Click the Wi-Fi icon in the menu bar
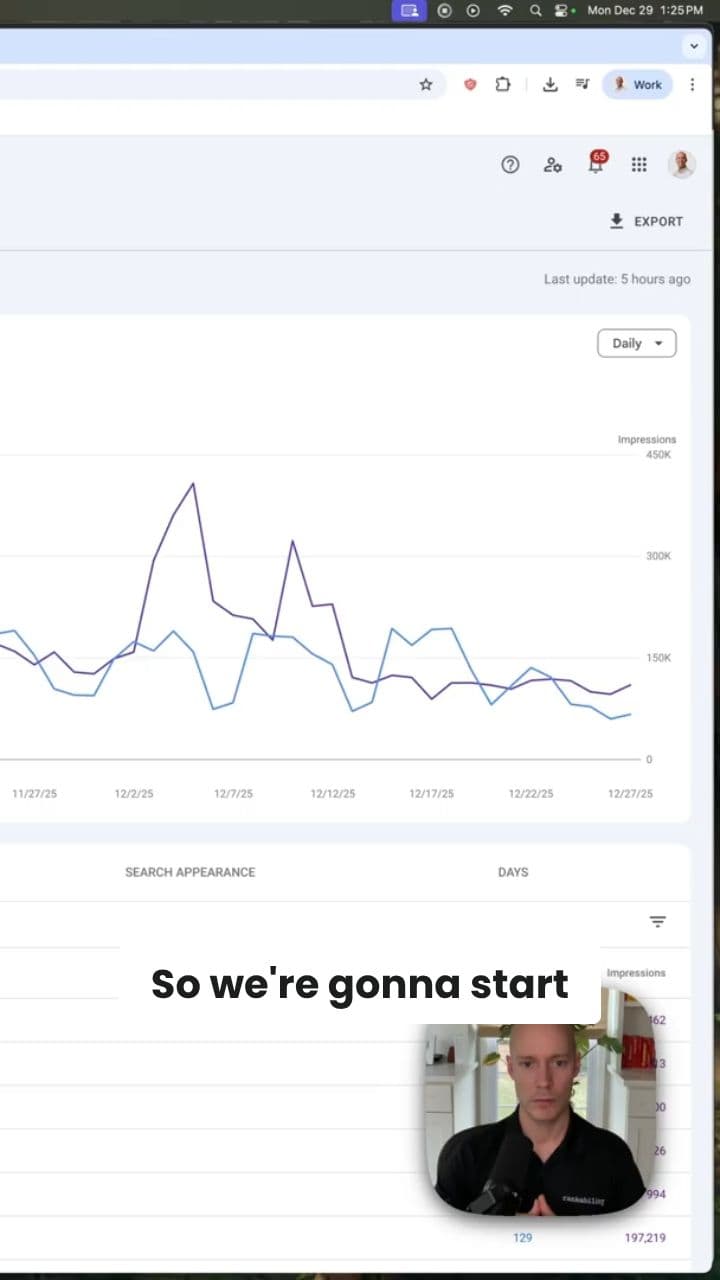 [501, 11]
